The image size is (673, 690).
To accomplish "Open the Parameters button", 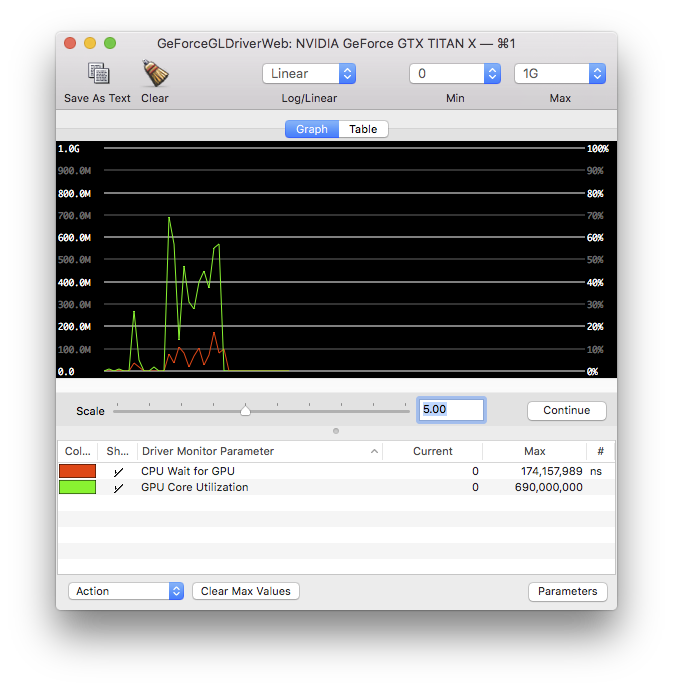I will 567,591.
